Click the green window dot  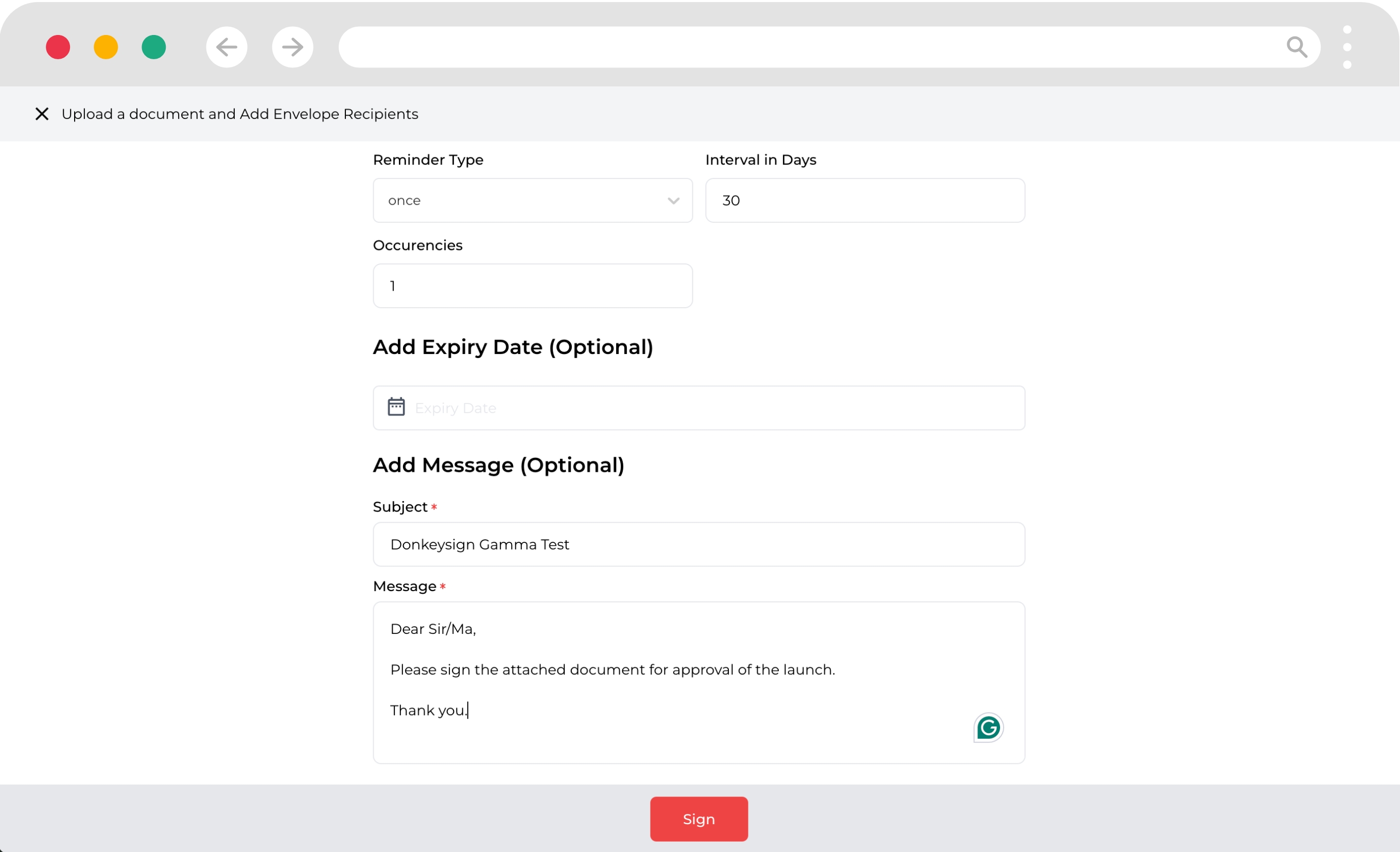pyautogui.click(x=153, y=47)
